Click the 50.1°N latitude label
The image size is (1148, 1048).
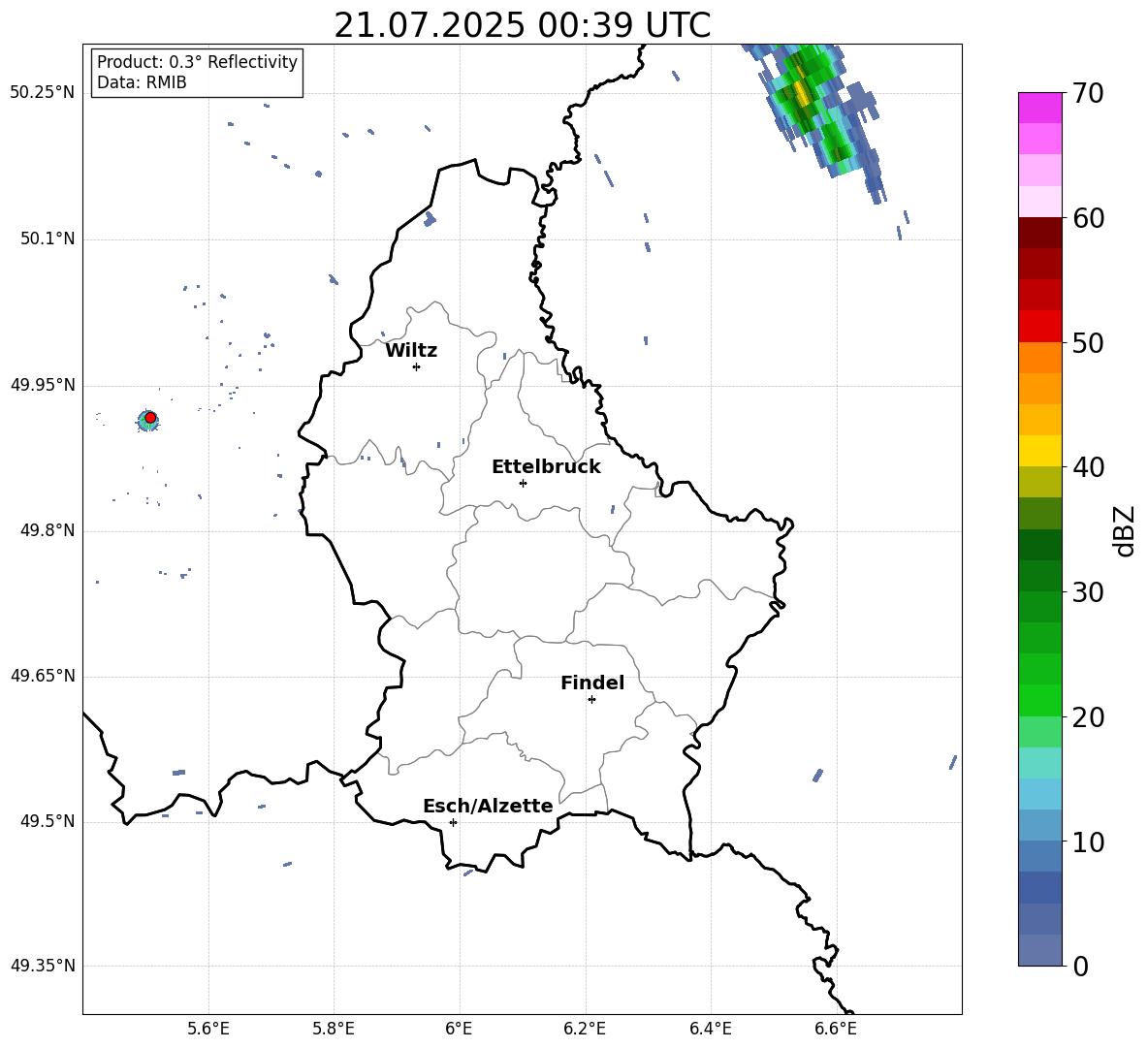point(48,238)
